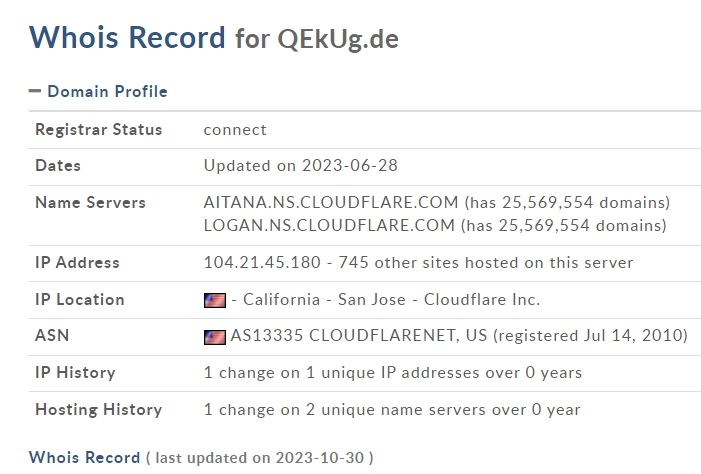
Task: View 745 other sites hosted on server
Action: click(486, 262)
